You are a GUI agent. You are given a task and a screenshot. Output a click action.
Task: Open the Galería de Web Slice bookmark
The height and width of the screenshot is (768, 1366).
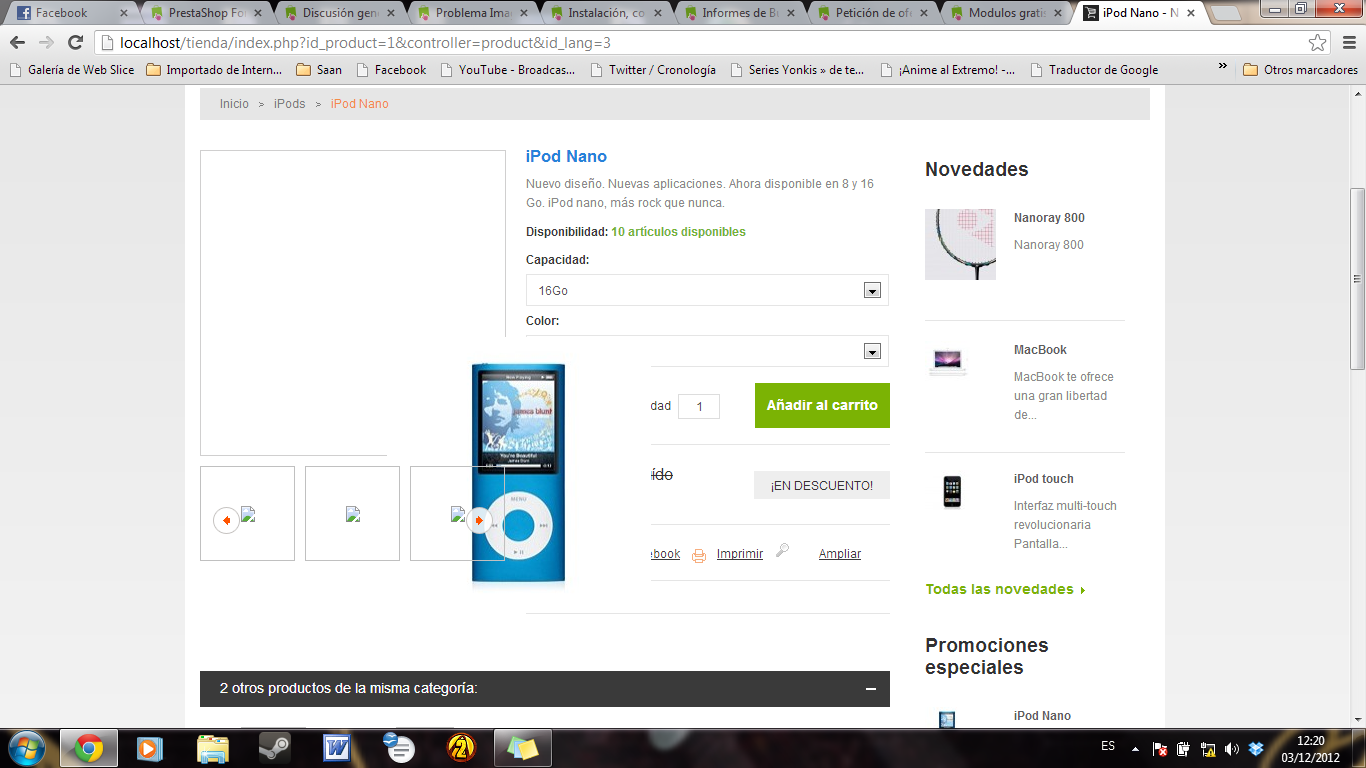coord(71,70)
